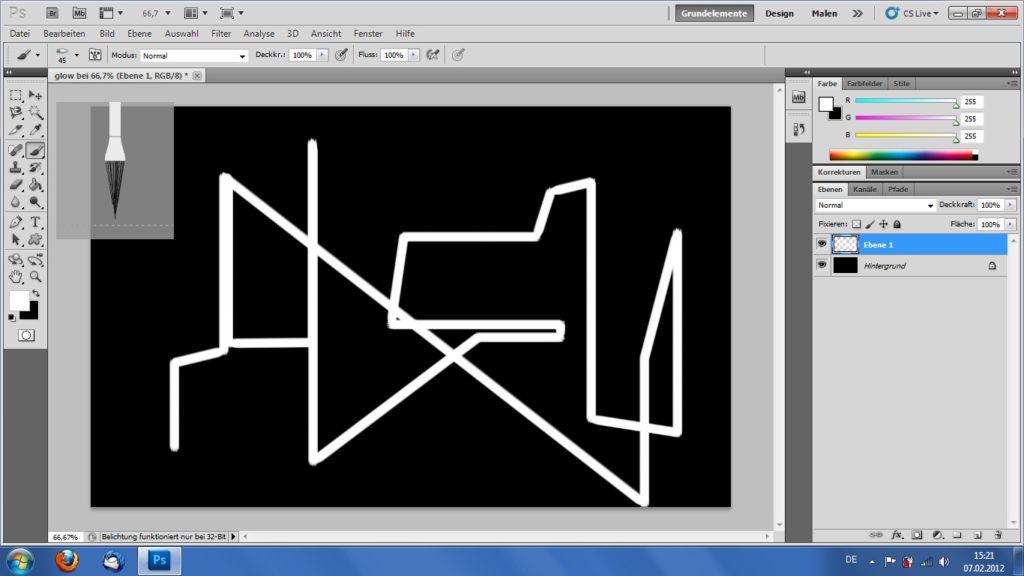Screen dimensions: 1024x576
Task: Select the Custom Shape tool
Action: (x=35, y=240)
